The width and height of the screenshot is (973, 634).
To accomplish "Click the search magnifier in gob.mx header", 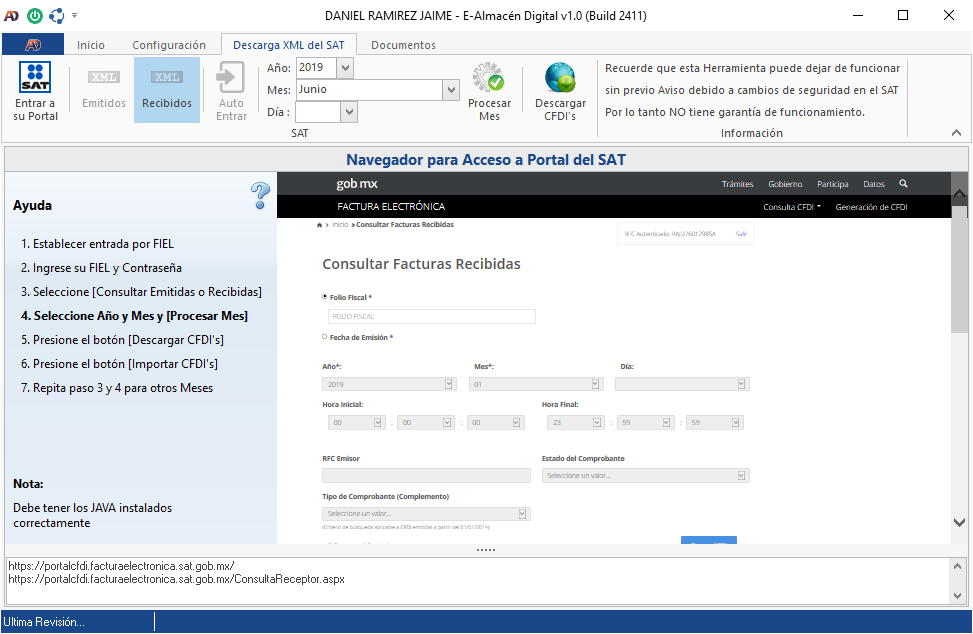I will coord(904,184).
